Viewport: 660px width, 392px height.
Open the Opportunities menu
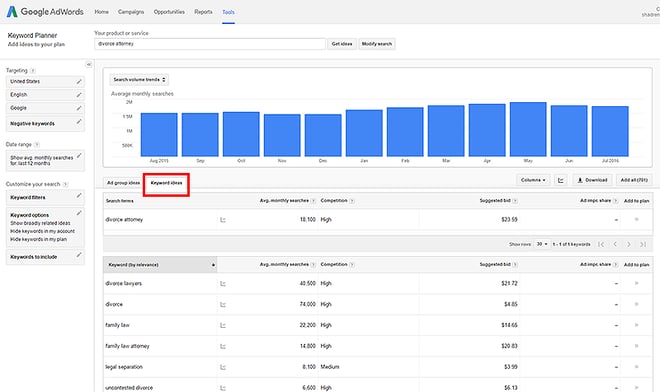pyautogui.click(x=169, y=12)
